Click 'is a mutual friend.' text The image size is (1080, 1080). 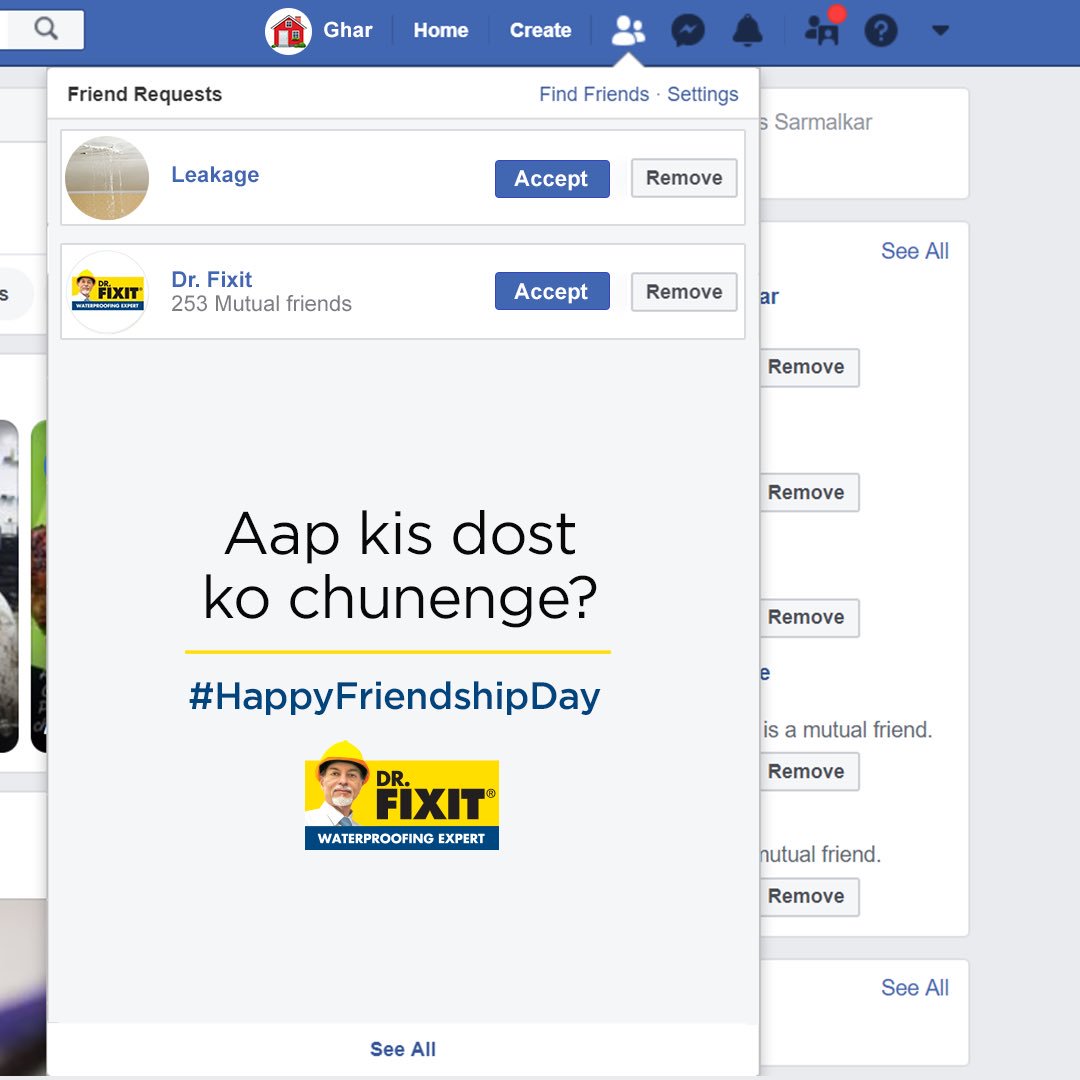(x=847, y=729)
